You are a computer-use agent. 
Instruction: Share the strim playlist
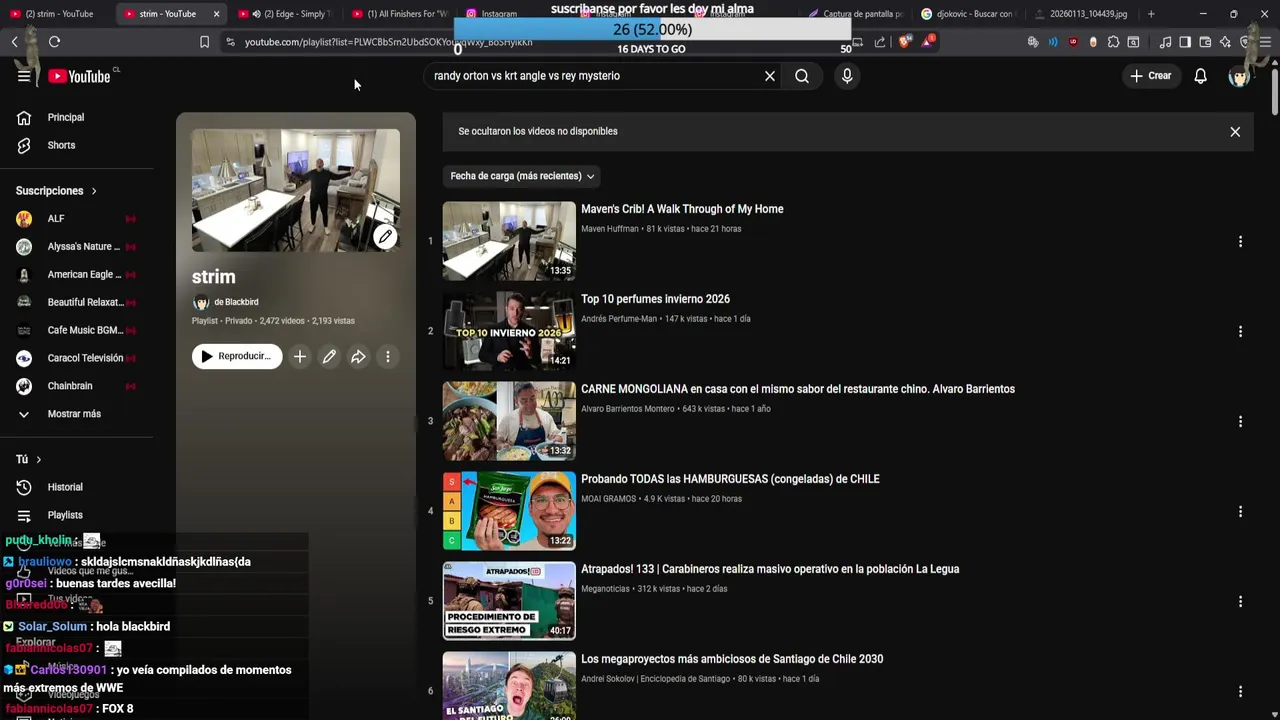pos(358,356)
